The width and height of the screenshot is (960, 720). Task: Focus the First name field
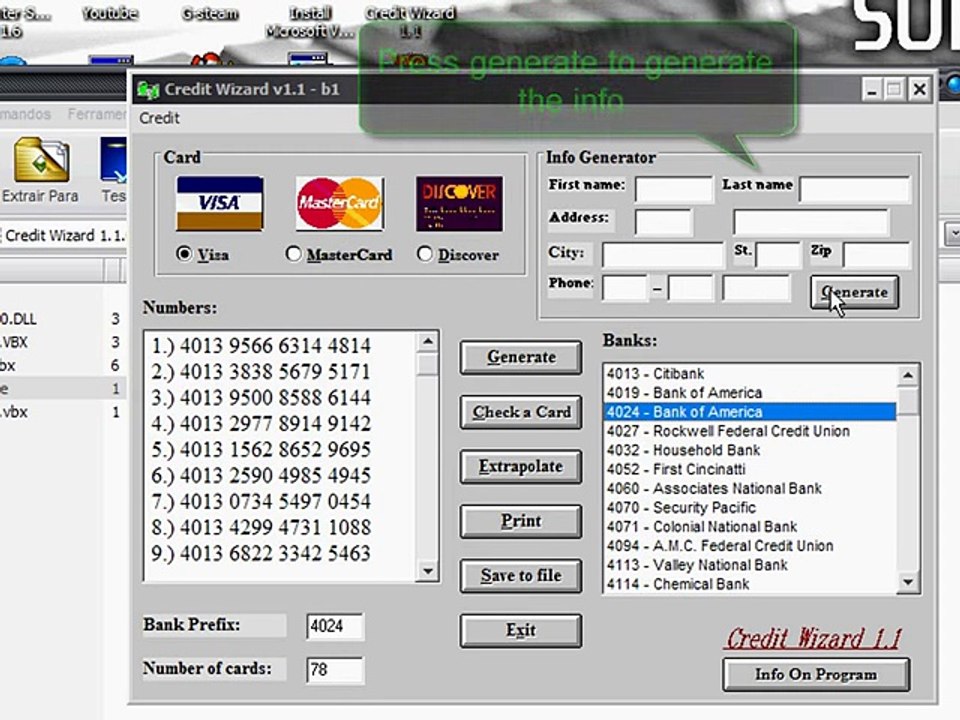(x=674, y=189)
